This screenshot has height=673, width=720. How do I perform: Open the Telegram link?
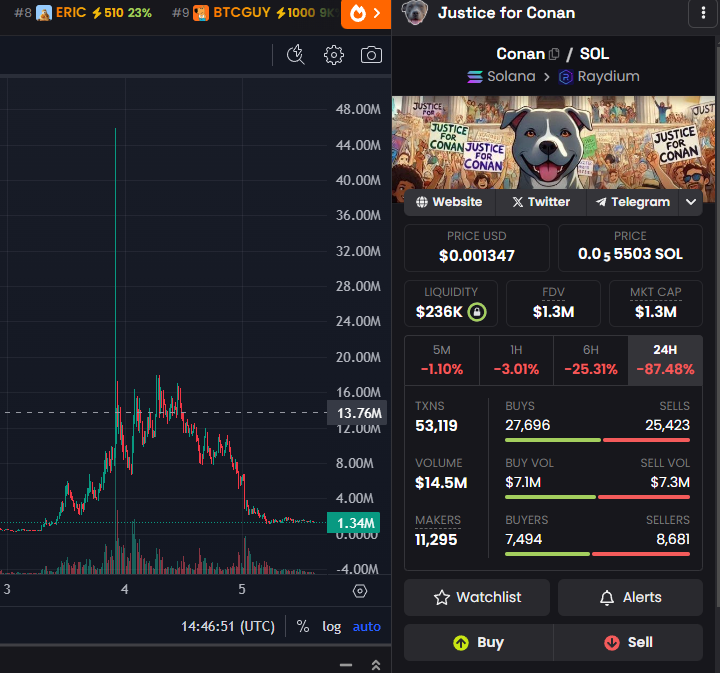633,202
